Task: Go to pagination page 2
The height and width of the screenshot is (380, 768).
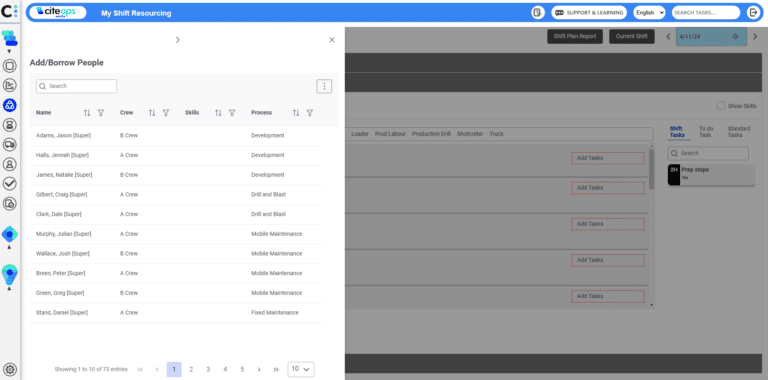Action: pos(191,369)
